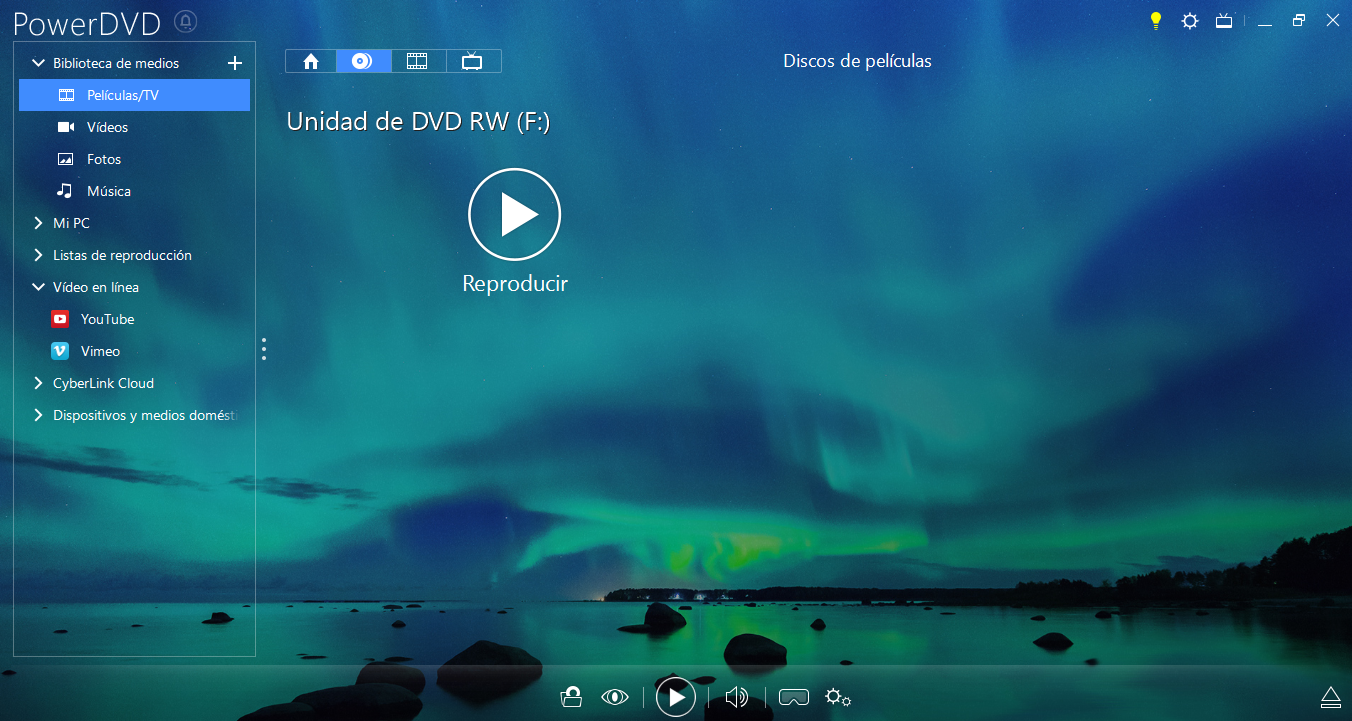The height and width of the screenshot is (721, 1352).
Task: Click the sidebar resize handle dots
Action: pyautogui.click(x=264, y=348)
